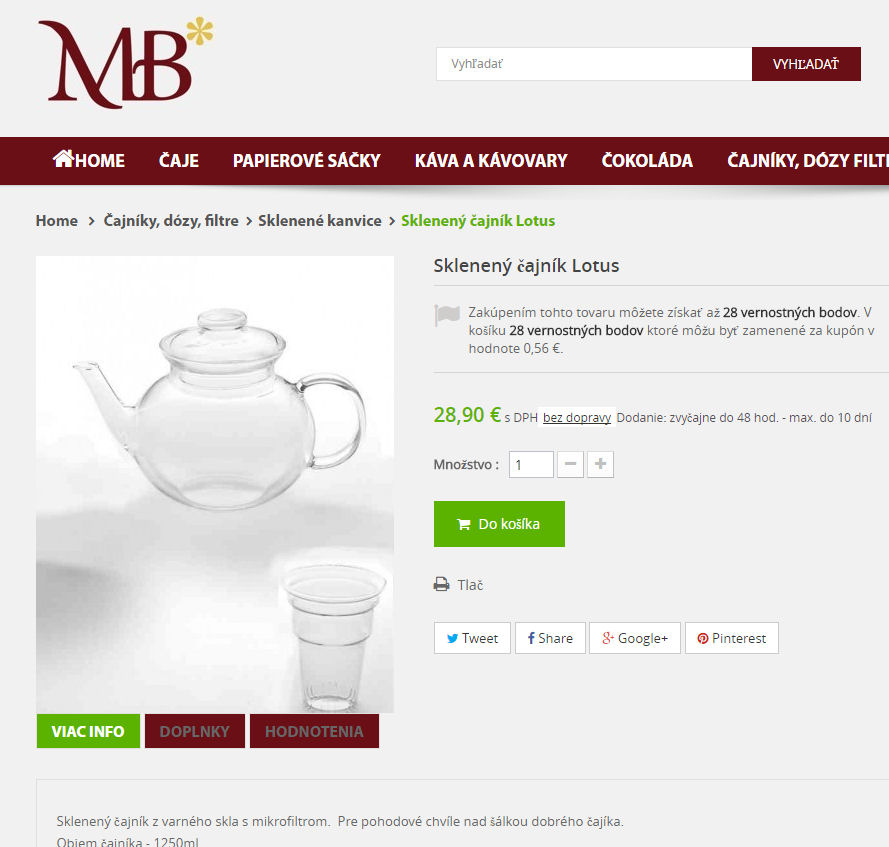Share product on Facebook

coord(550,638)
